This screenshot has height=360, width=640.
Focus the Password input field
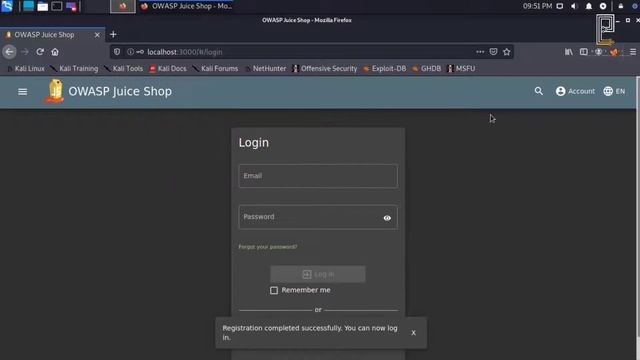click(x=318, y=217)
